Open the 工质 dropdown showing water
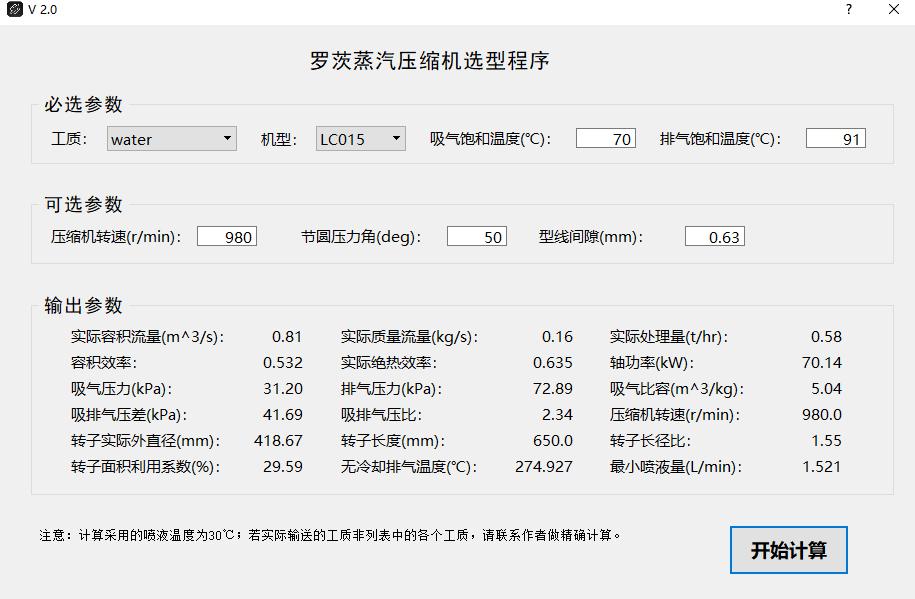This screenshot has height=599, width=915. tap(172, 139)
